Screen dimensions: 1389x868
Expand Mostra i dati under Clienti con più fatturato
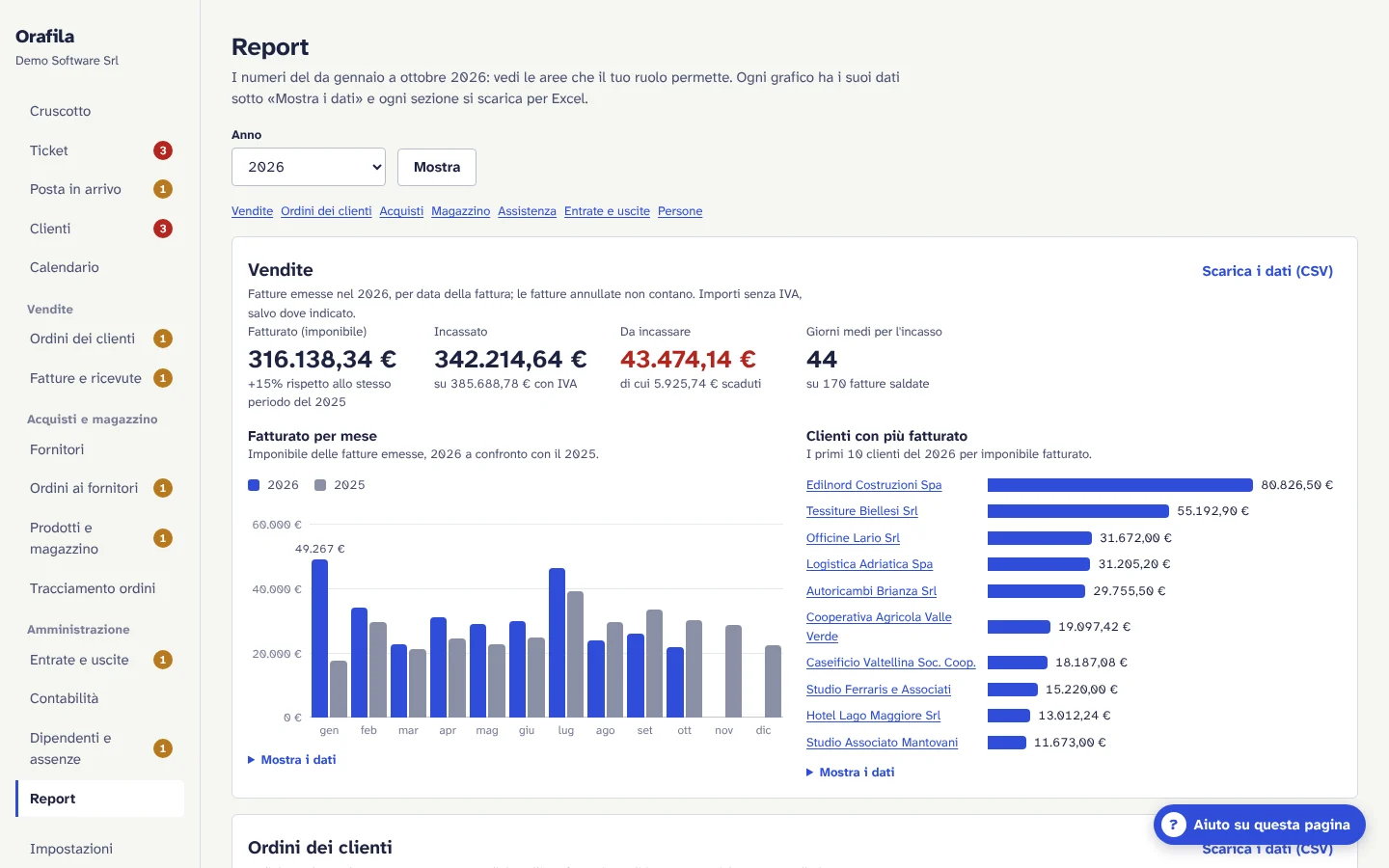click(851, 773)
